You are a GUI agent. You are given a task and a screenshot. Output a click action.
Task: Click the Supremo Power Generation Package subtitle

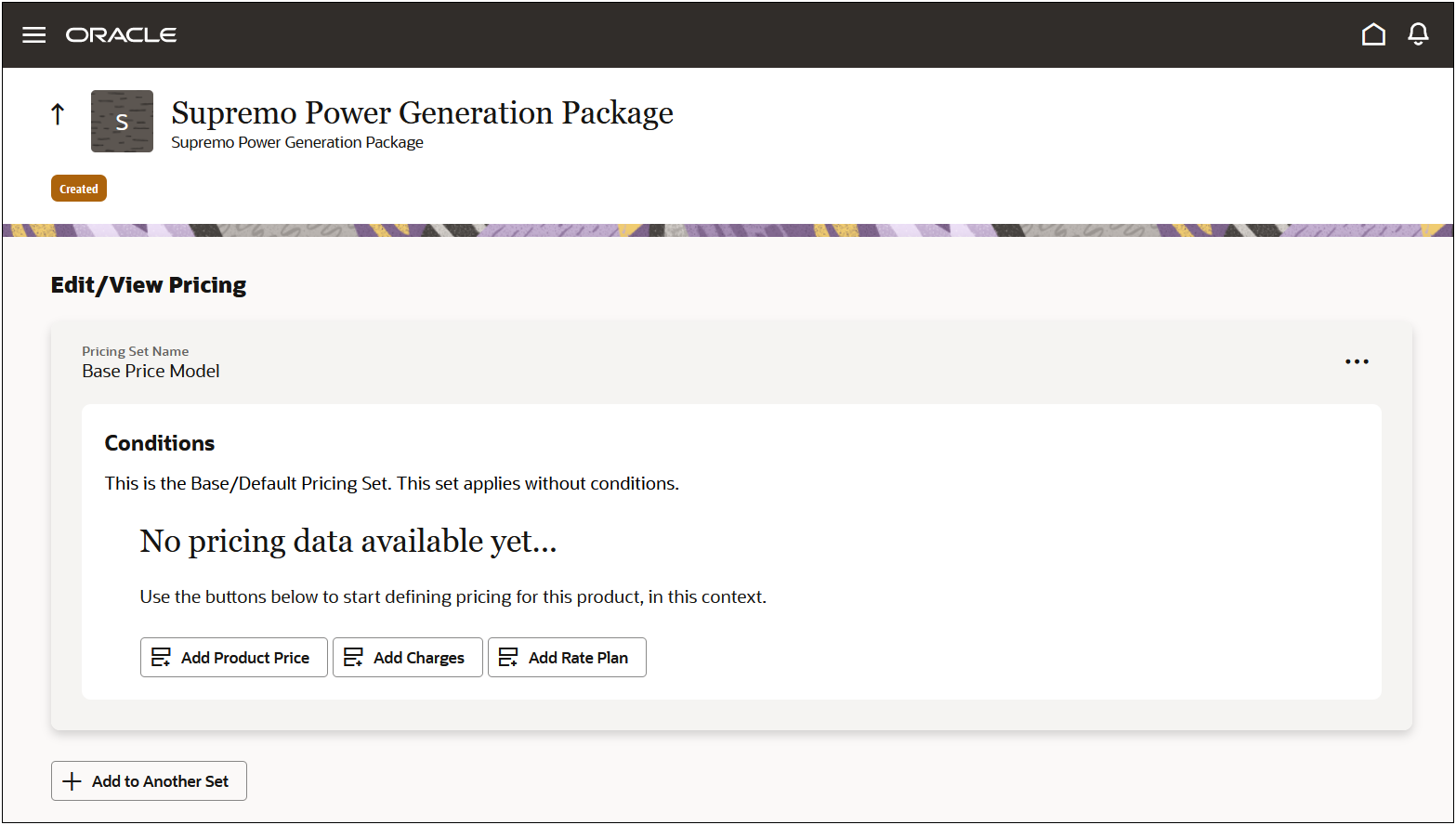tap(297, 142)
